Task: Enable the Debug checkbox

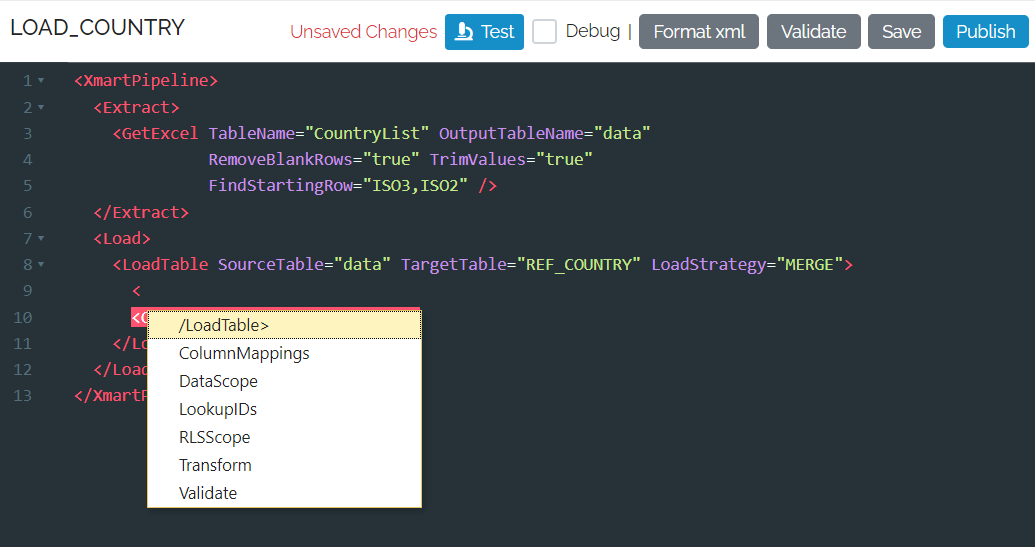Action: tap(544, 32)
